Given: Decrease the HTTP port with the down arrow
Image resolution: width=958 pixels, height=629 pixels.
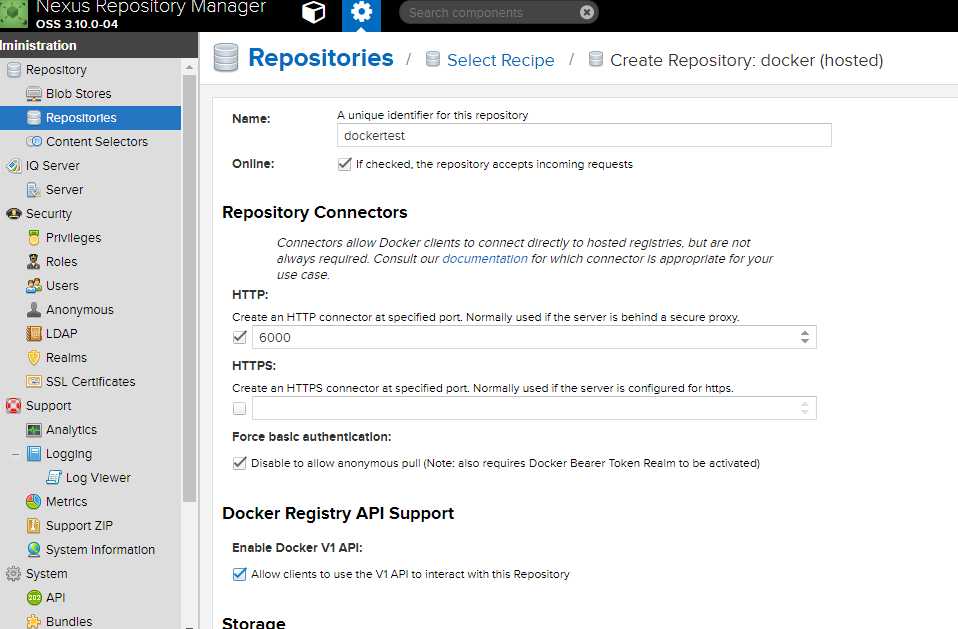Looking at the screenshot, I should [805, 341].
